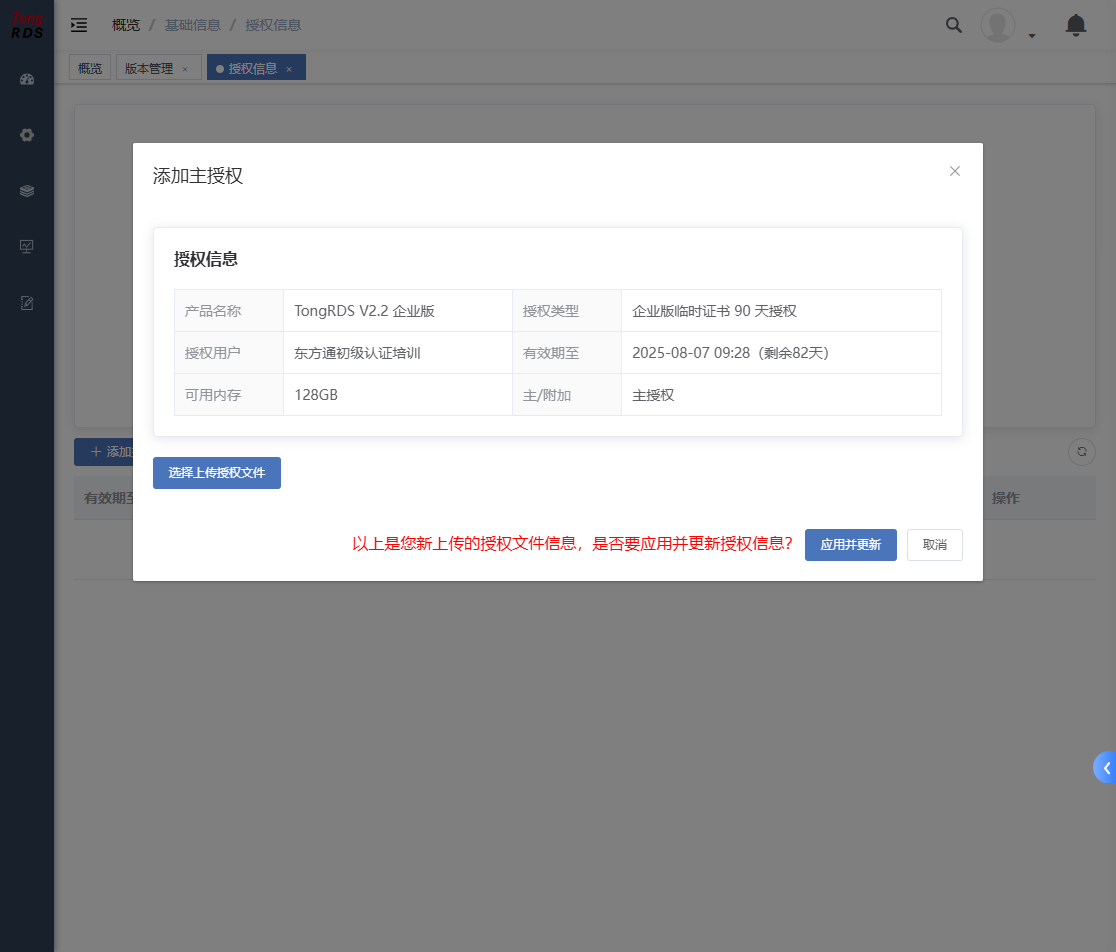Click the 授权信息 card heading
This screenshot has width=1116, height=952.
coord(206,260)
